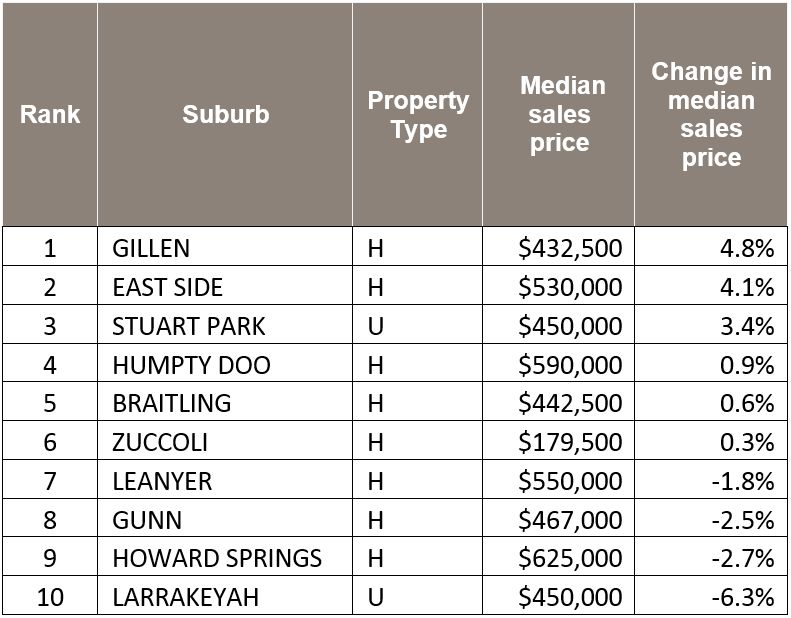The height and width of the screenshot is (618, 791).
Task: Select the GUNN suburb cell
Action: pyautogui.click(x=147, y=520)
